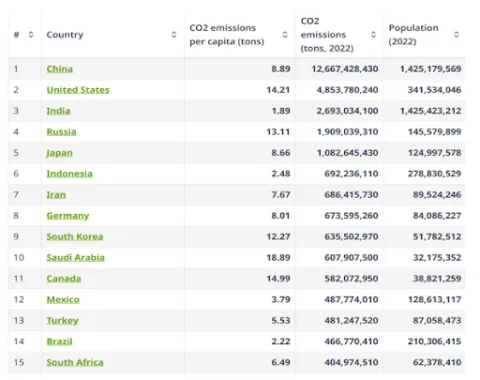Select Turkey emissions value 481,247,520
Screen dimensions: 480x380
click(x=351, y=320)
